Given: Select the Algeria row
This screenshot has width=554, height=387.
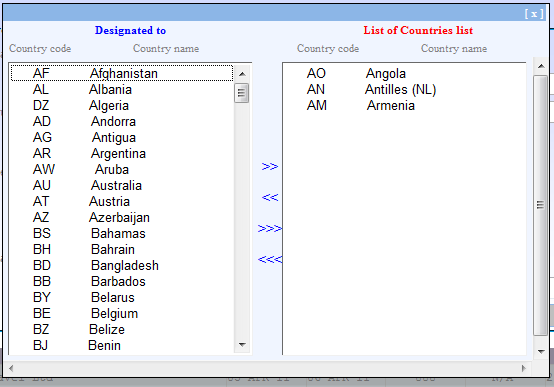Looking at the screenshot, I should 122,105.
